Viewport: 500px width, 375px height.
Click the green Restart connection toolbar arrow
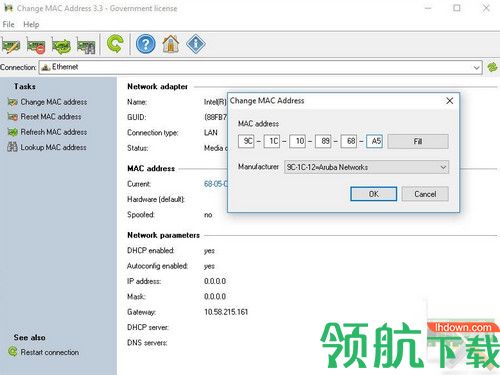tap(115, 44)
